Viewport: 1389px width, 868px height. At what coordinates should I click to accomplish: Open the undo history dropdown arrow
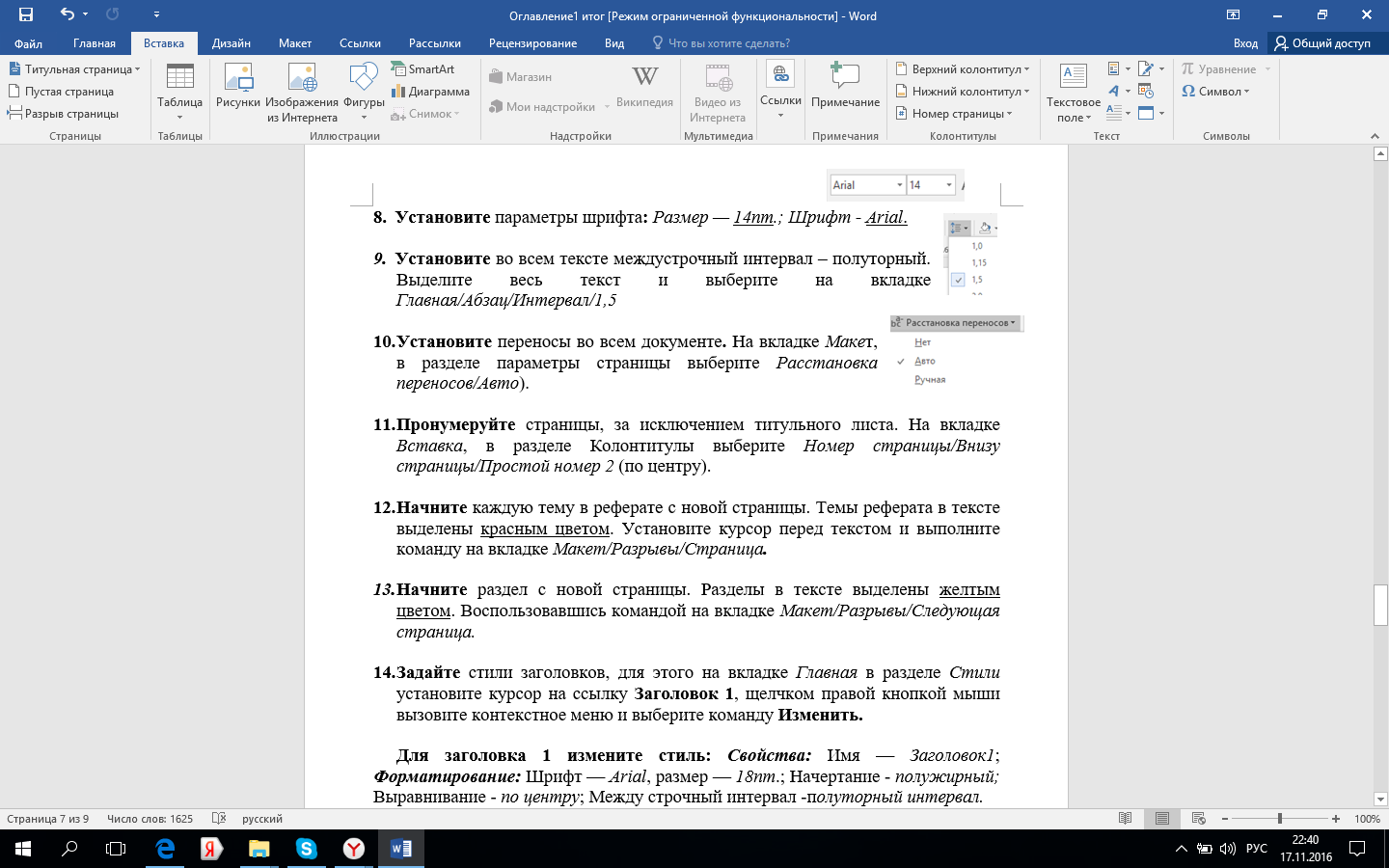coord(86,14)
